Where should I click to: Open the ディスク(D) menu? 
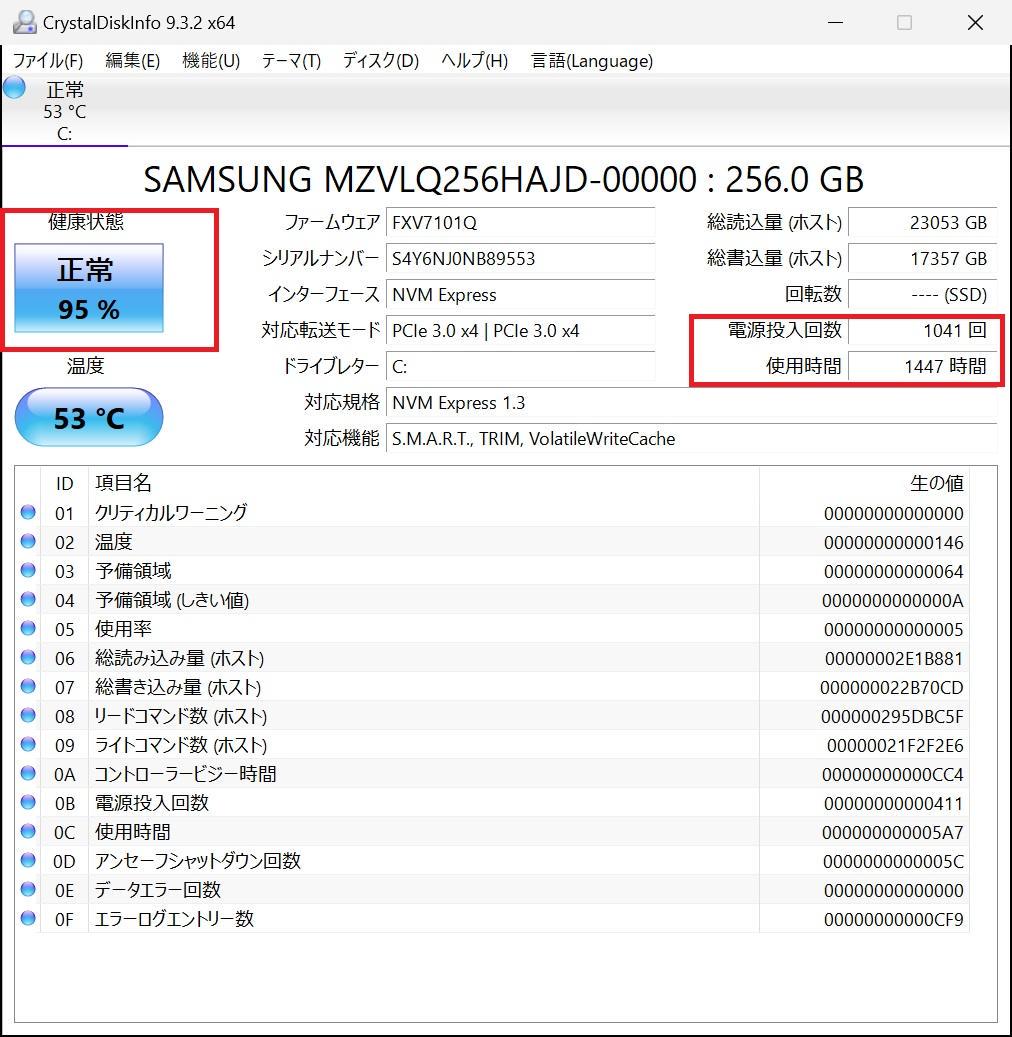coord(380,61)
